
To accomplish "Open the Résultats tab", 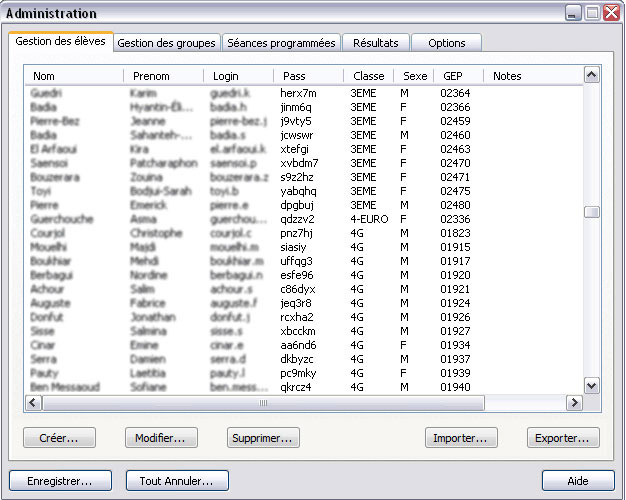I will pos(375,43).
